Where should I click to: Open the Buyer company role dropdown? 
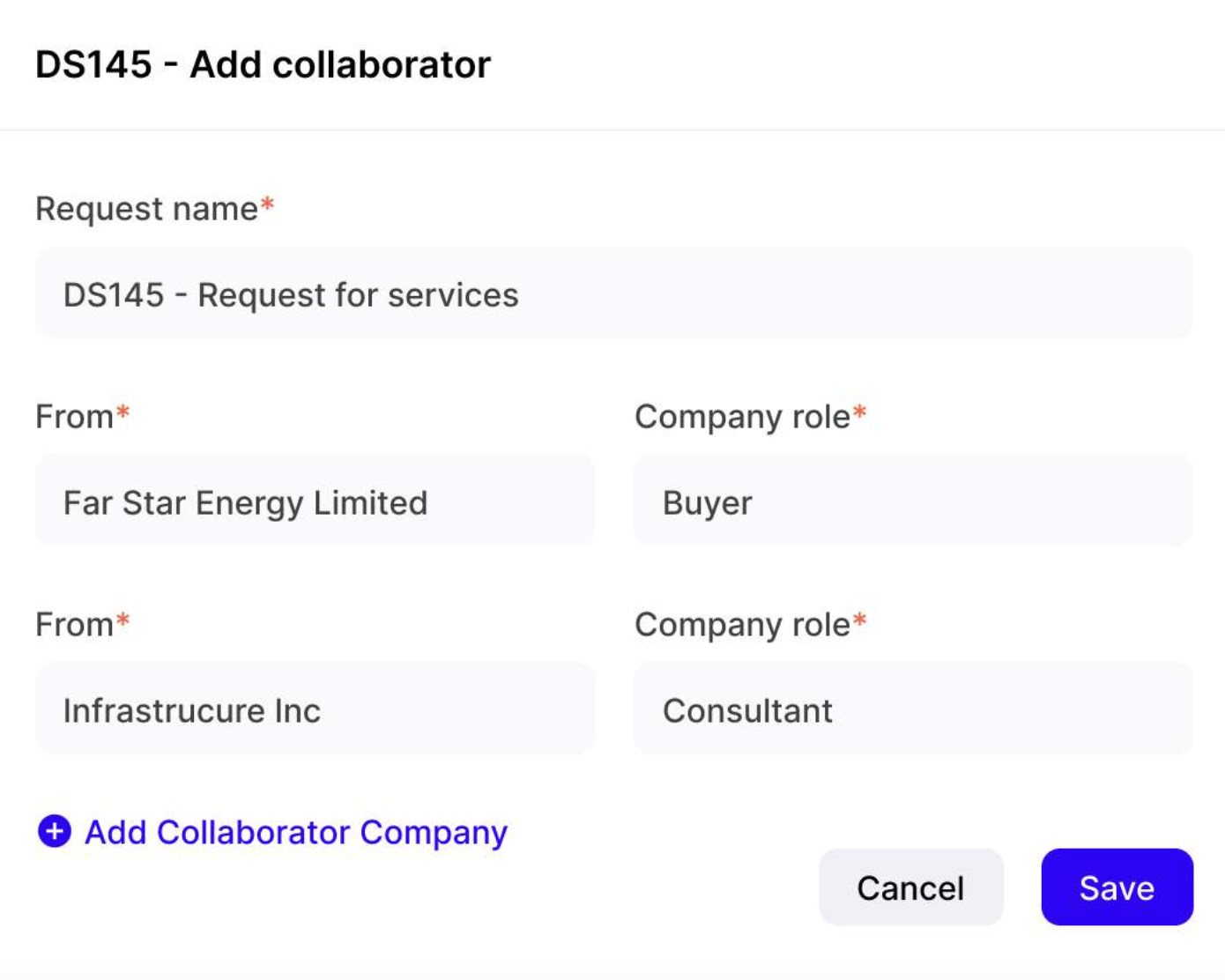click(x=913, y=502)
